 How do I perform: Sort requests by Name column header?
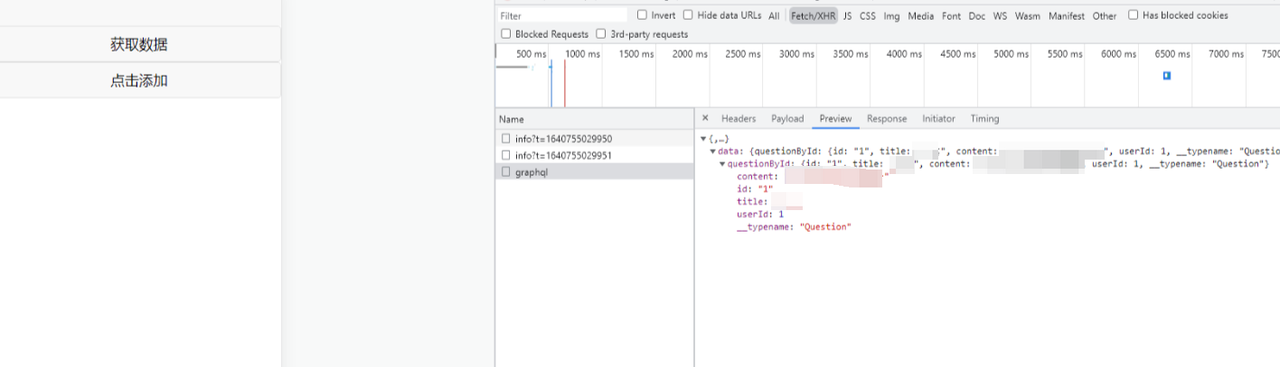tap(594, 119)
